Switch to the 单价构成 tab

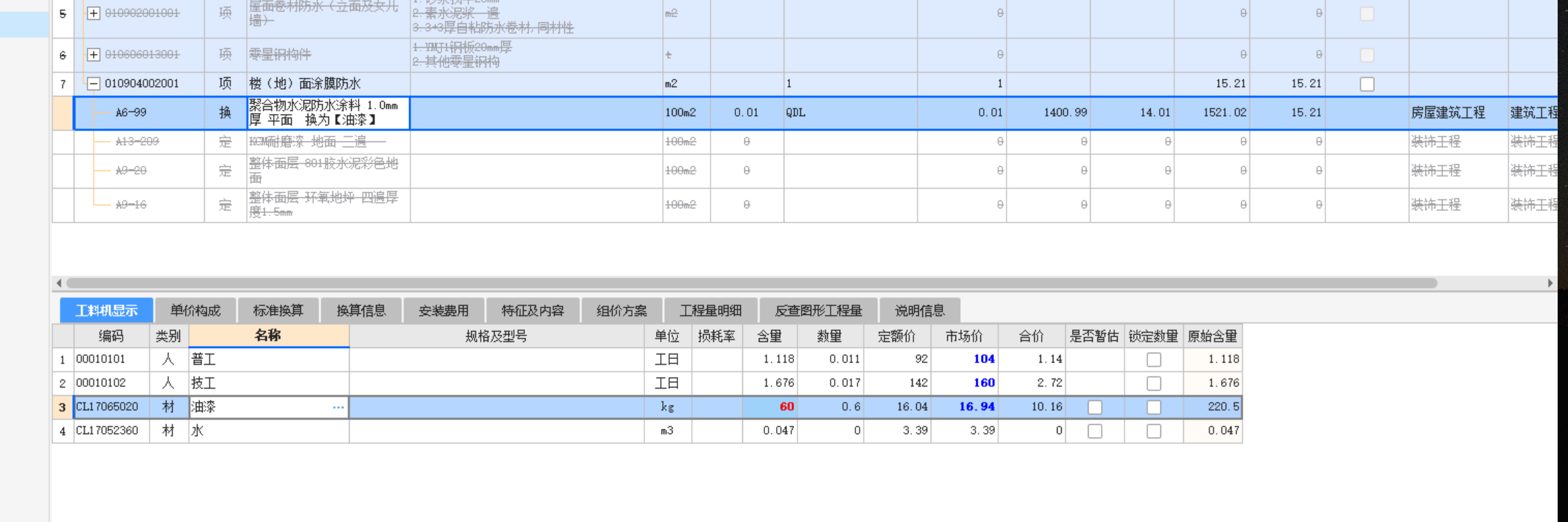[x=195, y=311]
